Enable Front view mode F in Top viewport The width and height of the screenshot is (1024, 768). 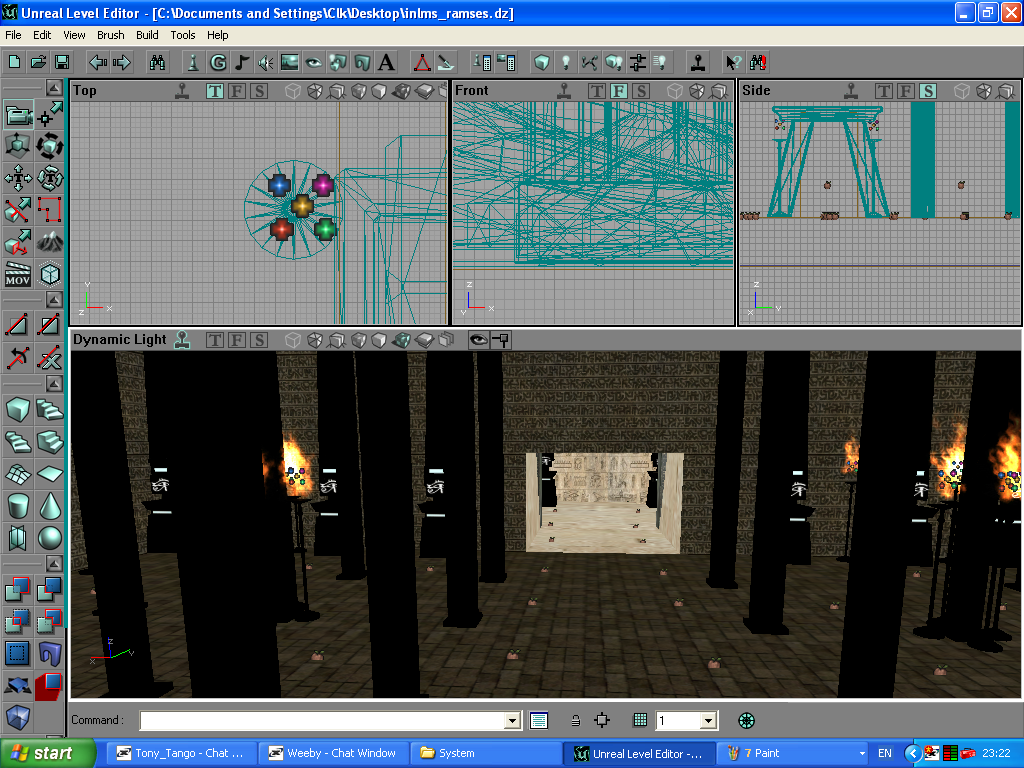tap(237, 91)
